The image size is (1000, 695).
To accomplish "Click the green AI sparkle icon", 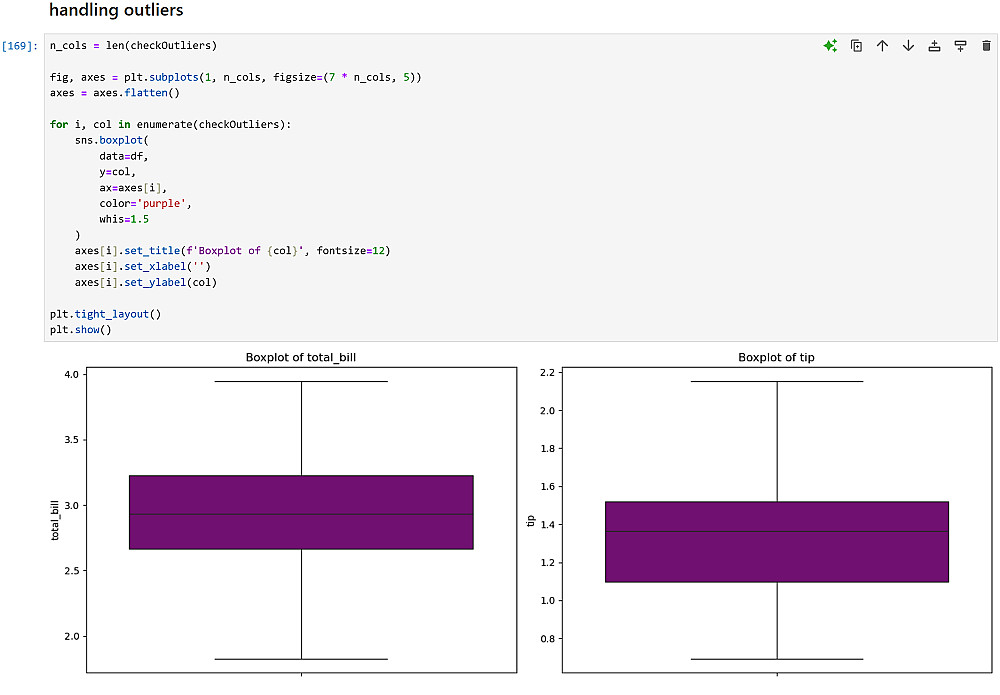I will tap(830, 46).
